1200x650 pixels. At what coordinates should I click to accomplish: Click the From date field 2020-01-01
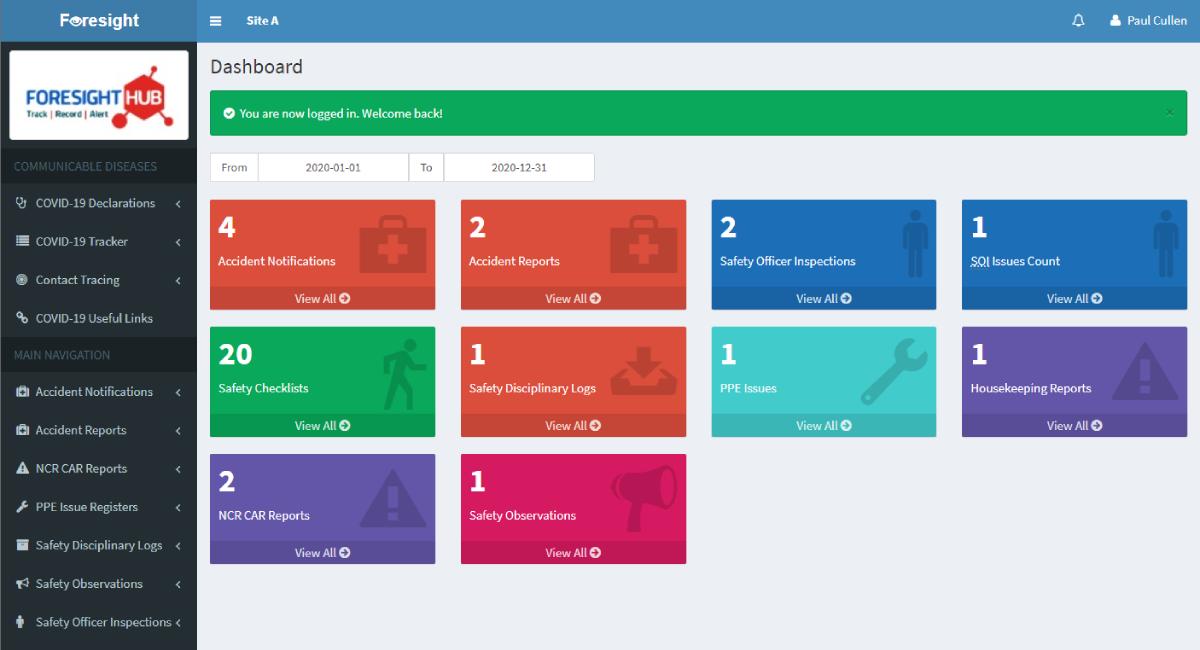tap(333, 167)
